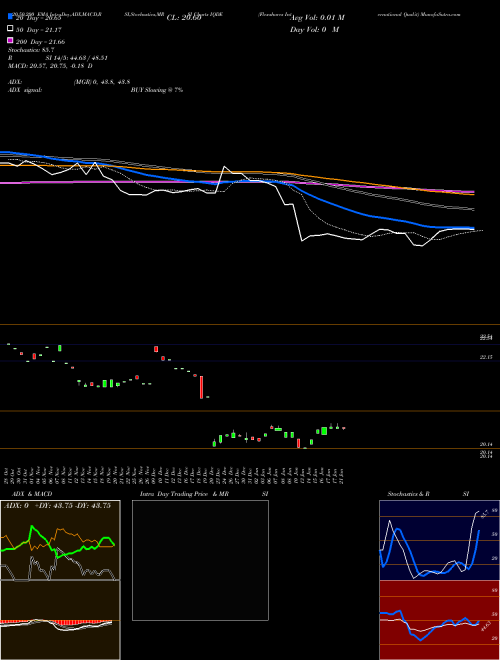500x660 pixels.
Task: Click the 'Intra Day Trading Price & MR' panel title
Action: [x=184, y=494]
